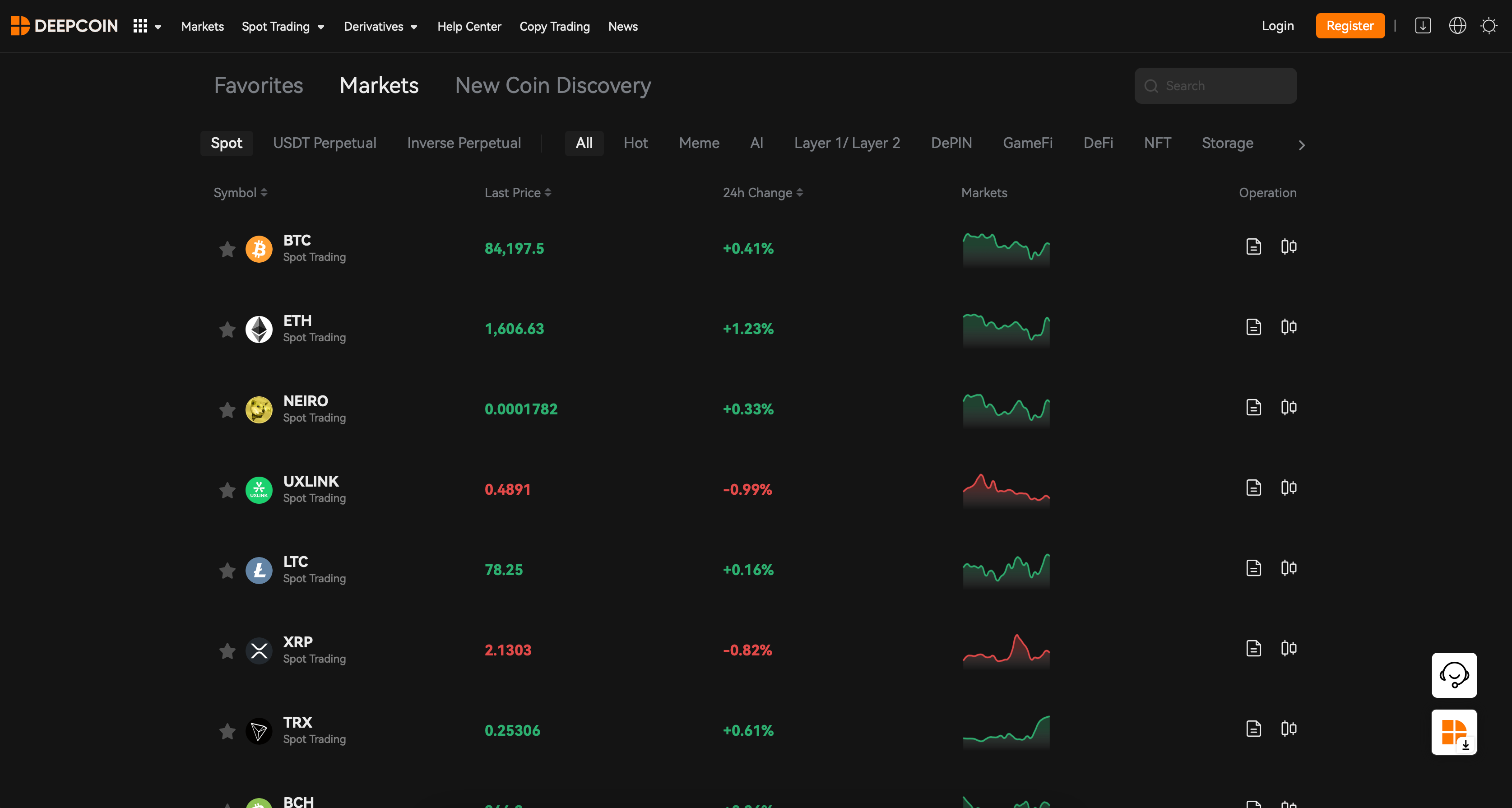The image size is (1512, 808).
Task: Click the DEEPCOIN logo
Action: pos(64,26)
